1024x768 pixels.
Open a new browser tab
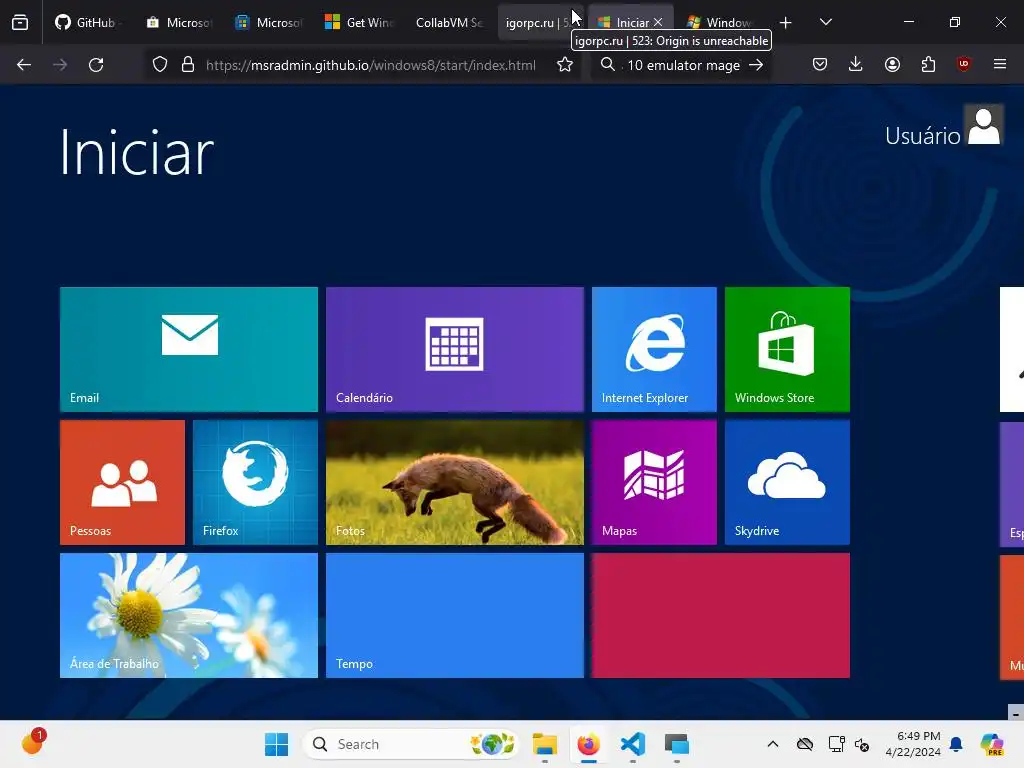point(786,22)
